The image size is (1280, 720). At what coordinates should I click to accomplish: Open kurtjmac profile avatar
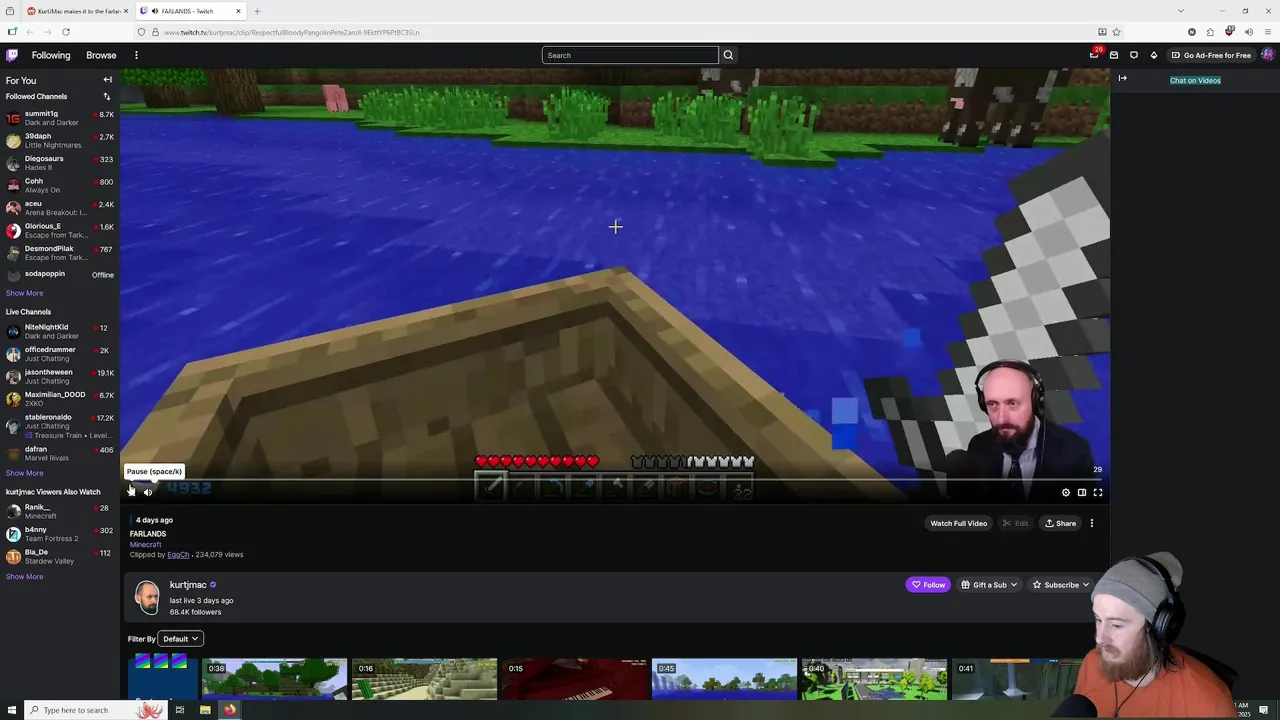pos(147,598)
